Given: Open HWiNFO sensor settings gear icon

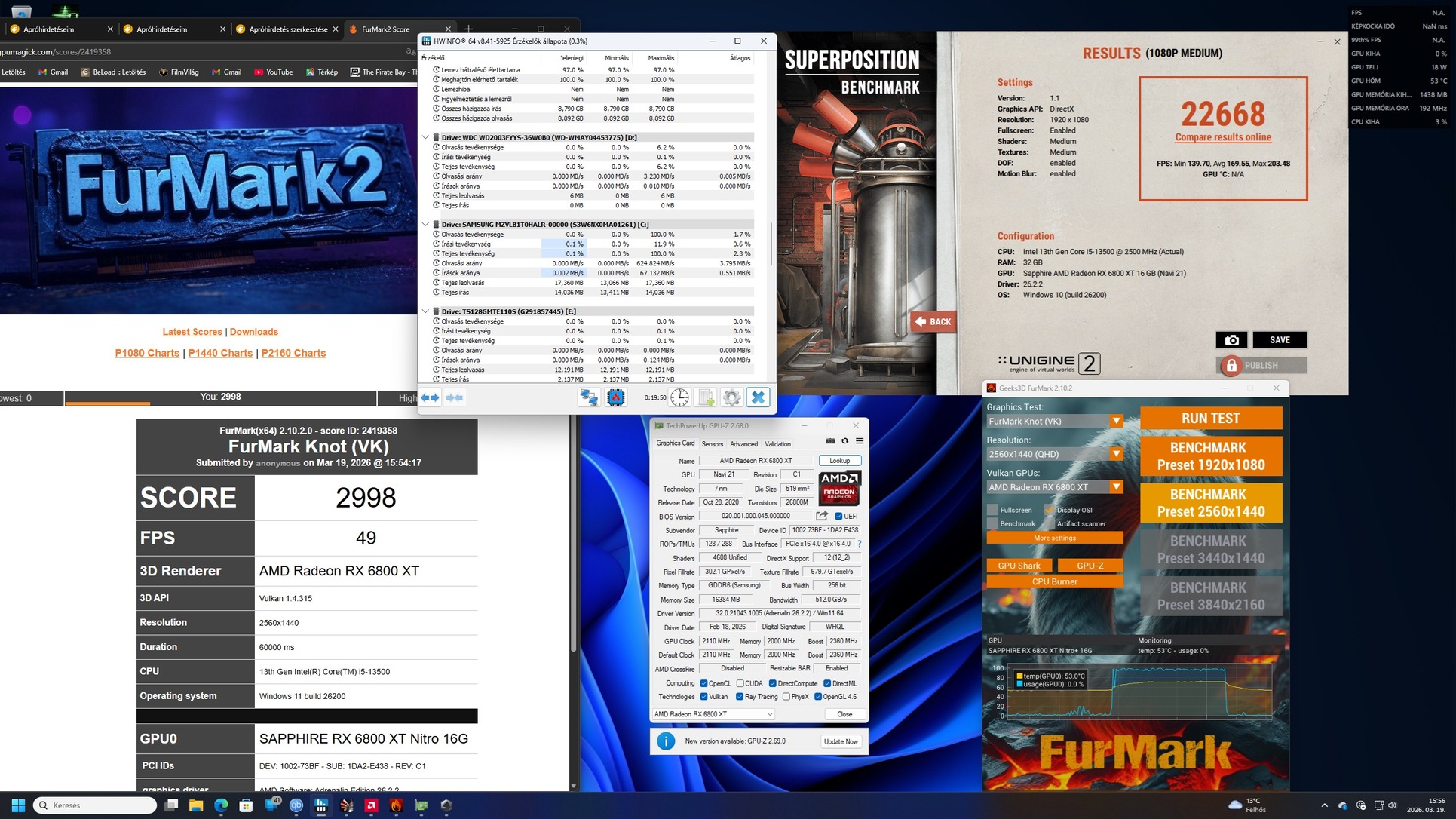Looking at the screenshot, I should pyautogui.click(x=731, y=397).
